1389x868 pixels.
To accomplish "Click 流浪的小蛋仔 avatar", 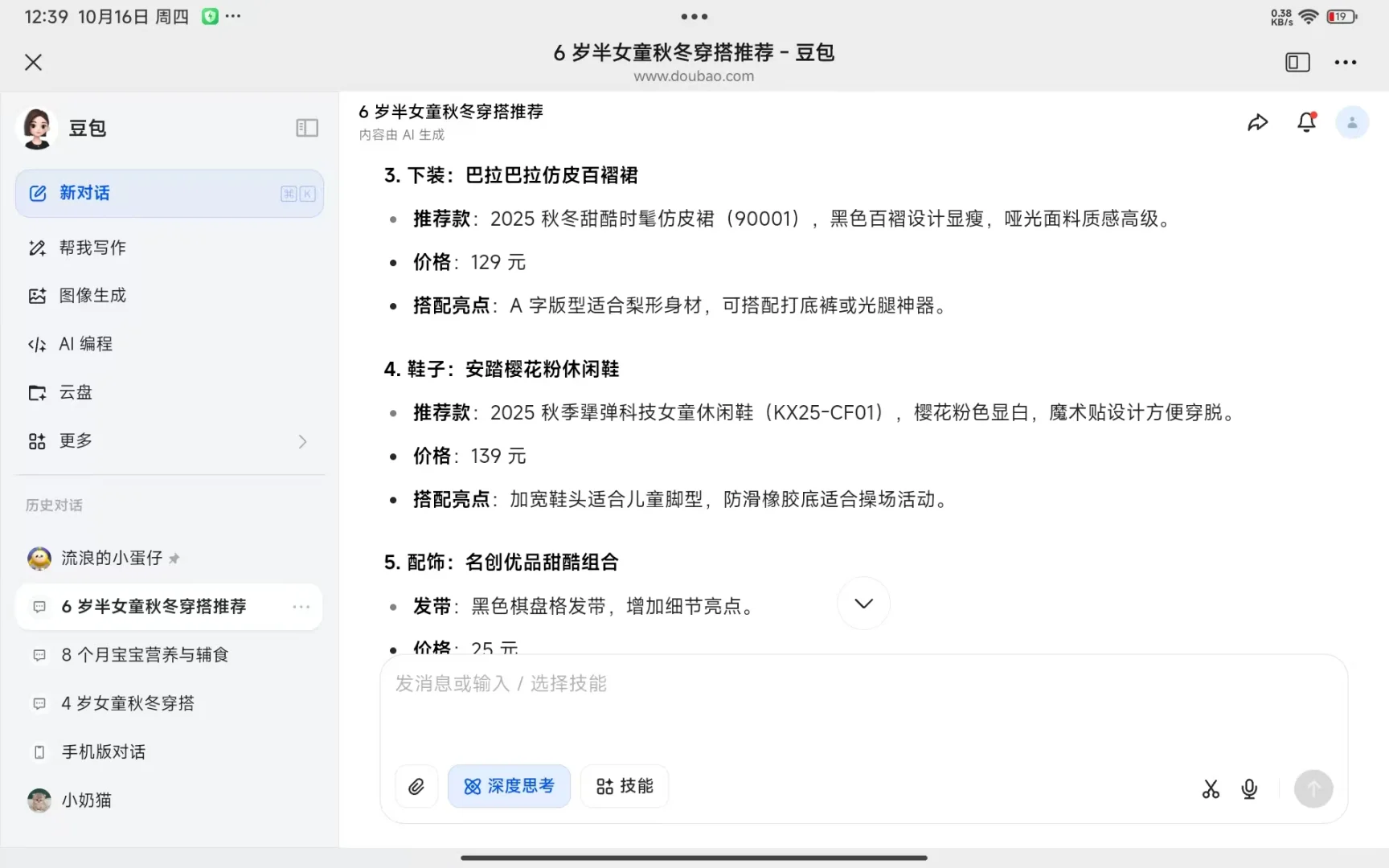I will click(x=39, y=558).
